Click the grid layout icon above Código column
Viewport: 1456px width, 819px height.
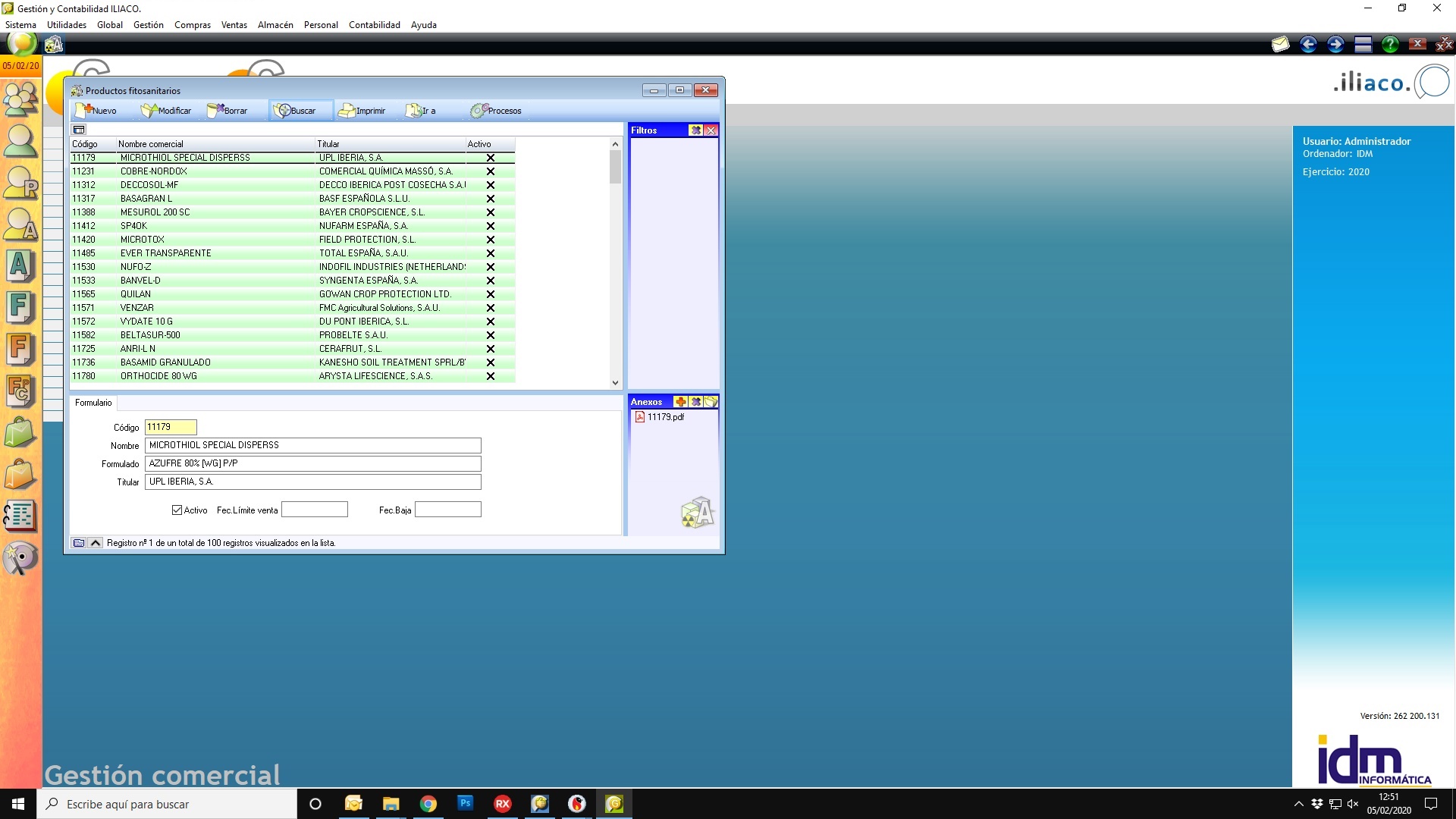tap(79, 130)
